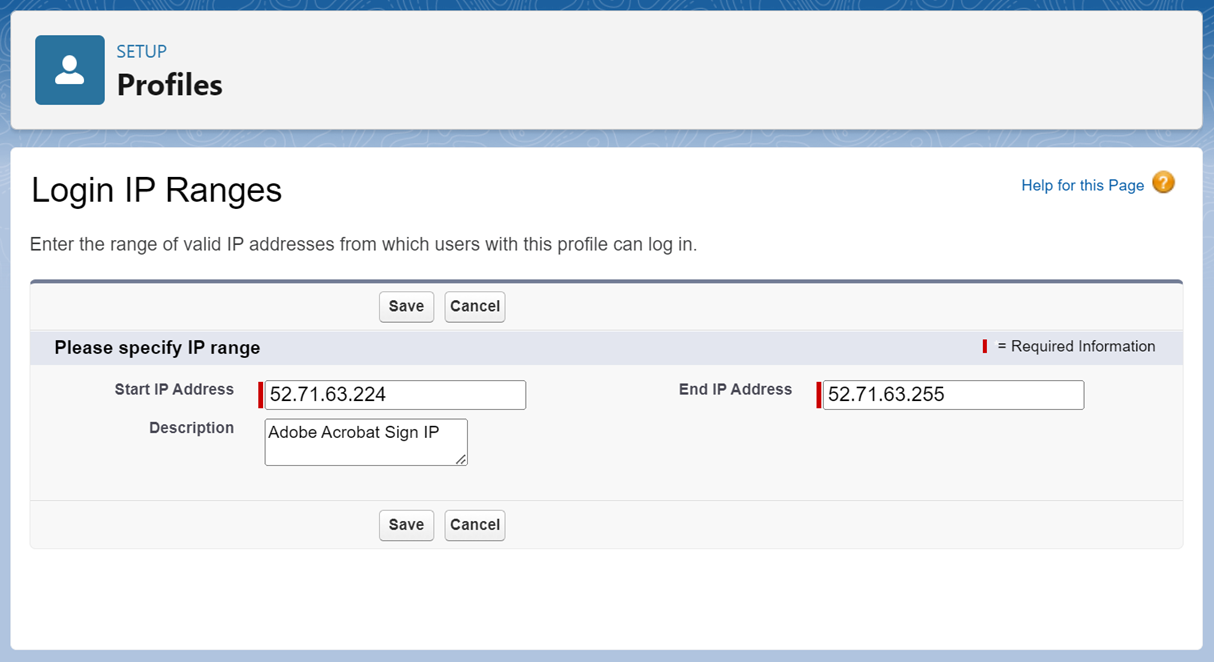Click inside the Description text area
Image resolution: width=1214 pixels, height=662 pixels.
pos(365,442)
